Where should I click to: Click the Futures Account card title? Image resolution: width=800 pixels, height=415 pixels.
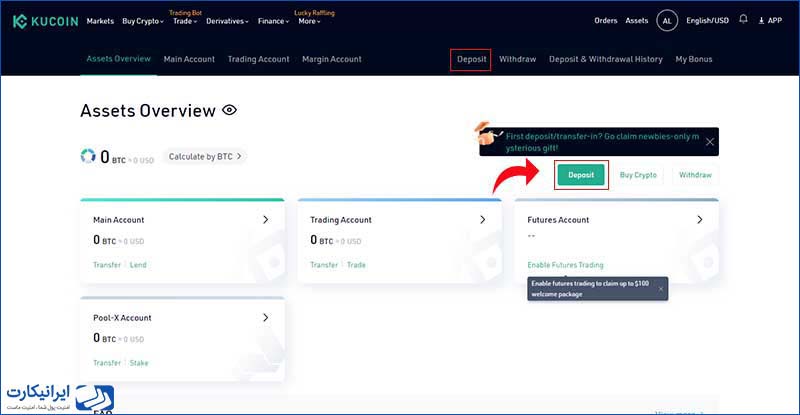(x=558, y=220)
